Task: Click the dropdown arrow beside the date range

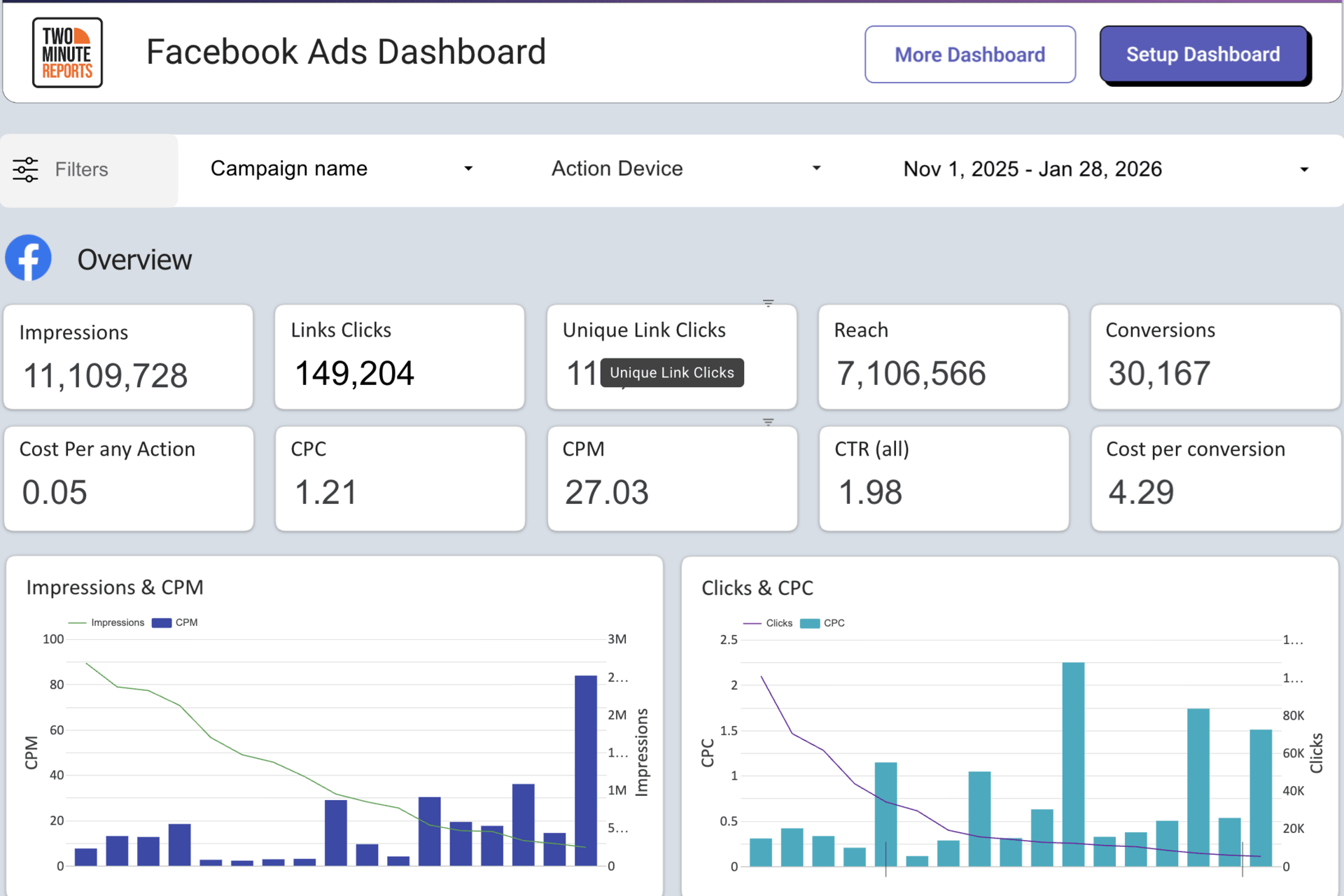Action: coord(1304,169)
